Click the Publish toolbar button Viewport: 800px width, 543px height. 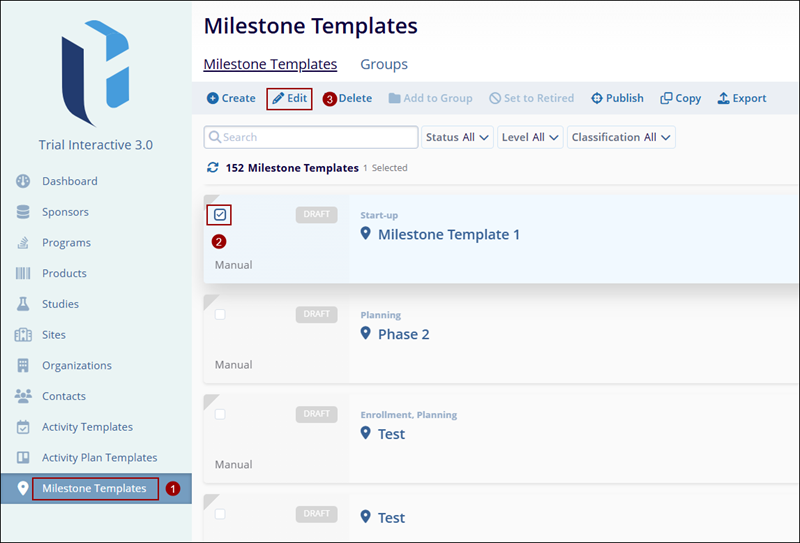(617, 98)
